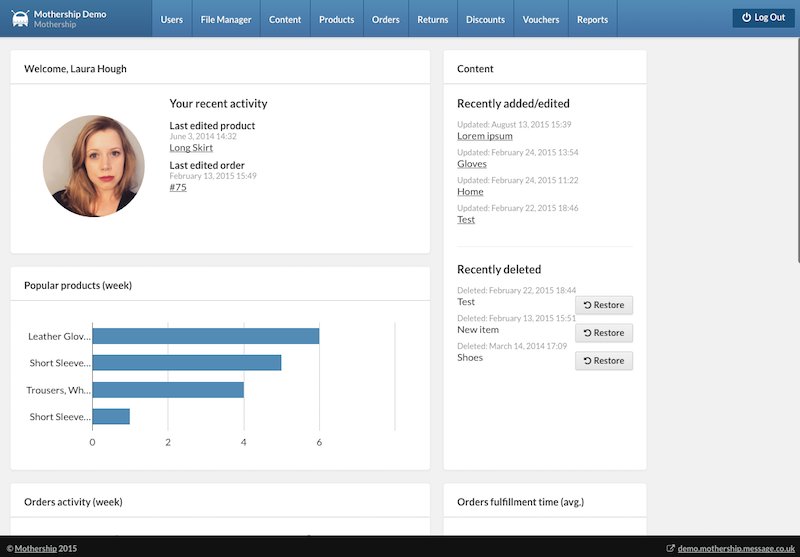The width and height of the screenshot is (800, 557).
Task: Open the Products menu item
Action: [x=337, y=19]
